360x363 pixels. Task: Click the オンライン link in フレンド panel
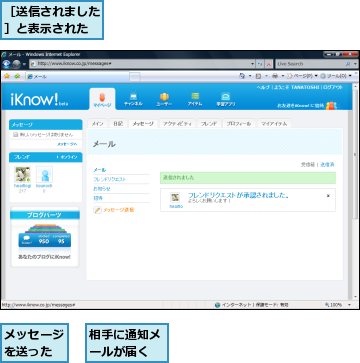pos(67,157)
